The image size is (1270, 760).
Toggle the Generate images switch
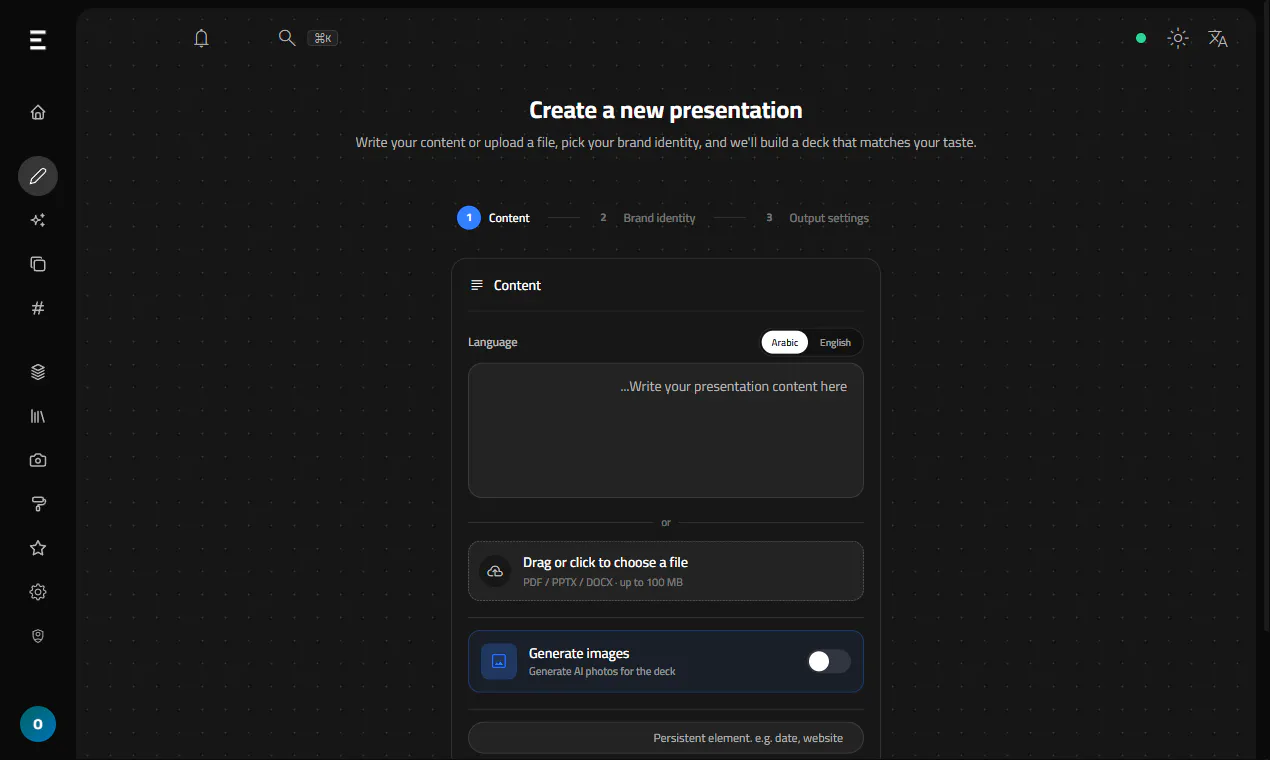coord(829,661)
